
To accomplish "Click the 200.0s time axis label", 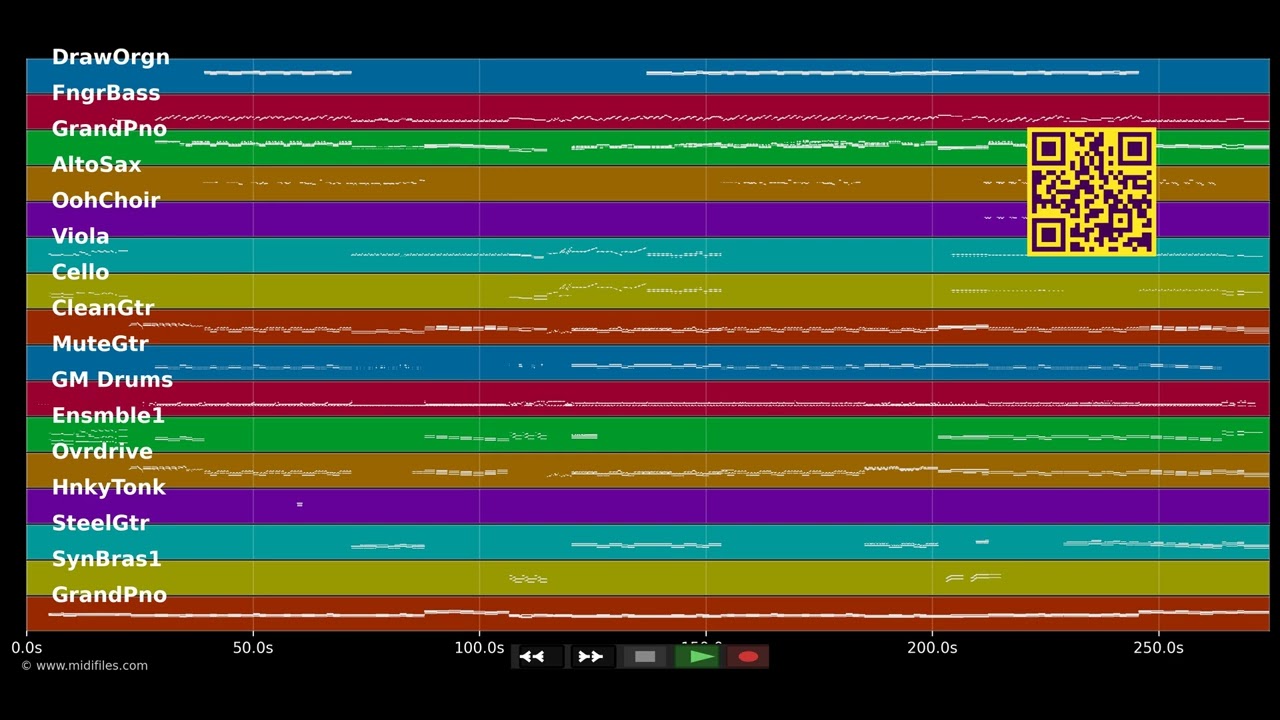I will (x=932, y=648).
